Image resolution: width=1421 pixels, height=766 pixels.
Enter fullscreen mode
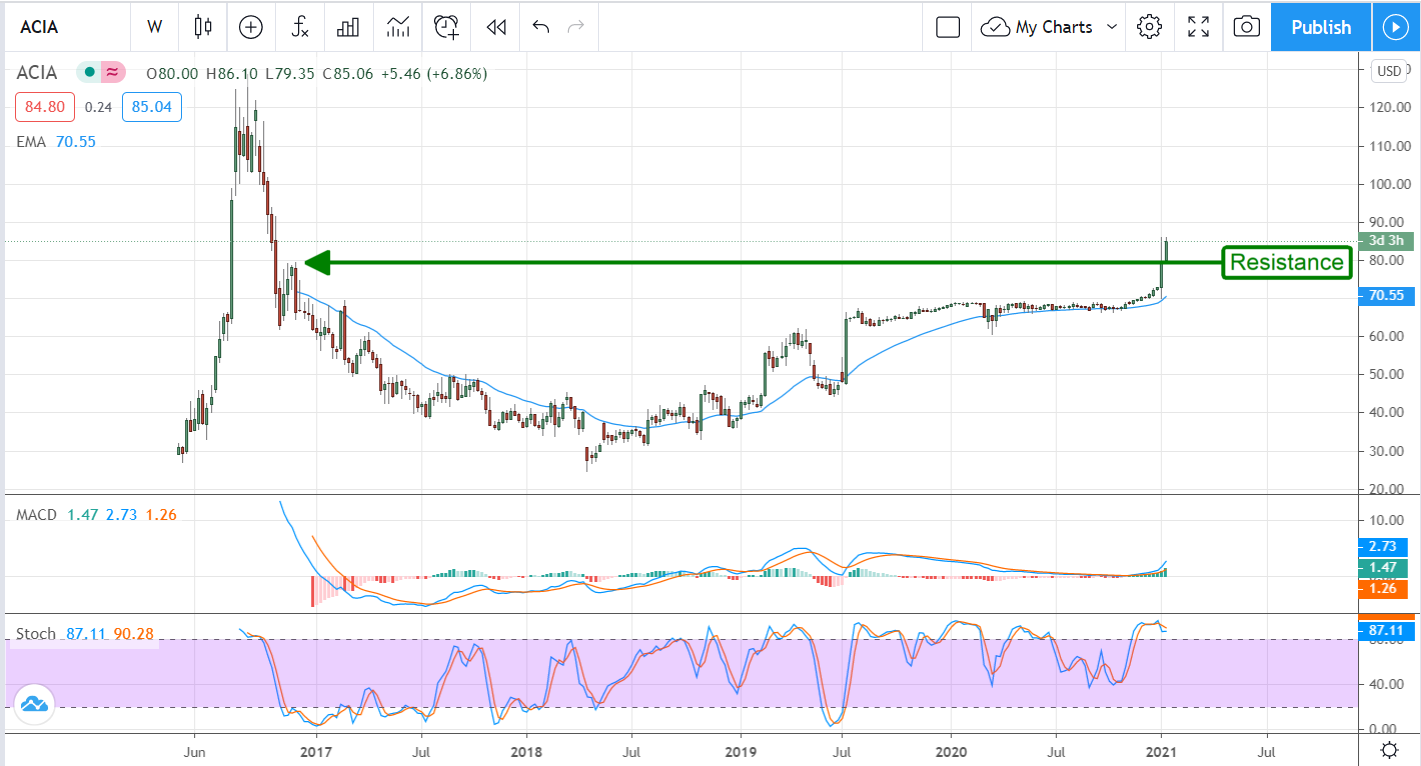tap(1198, 27)
